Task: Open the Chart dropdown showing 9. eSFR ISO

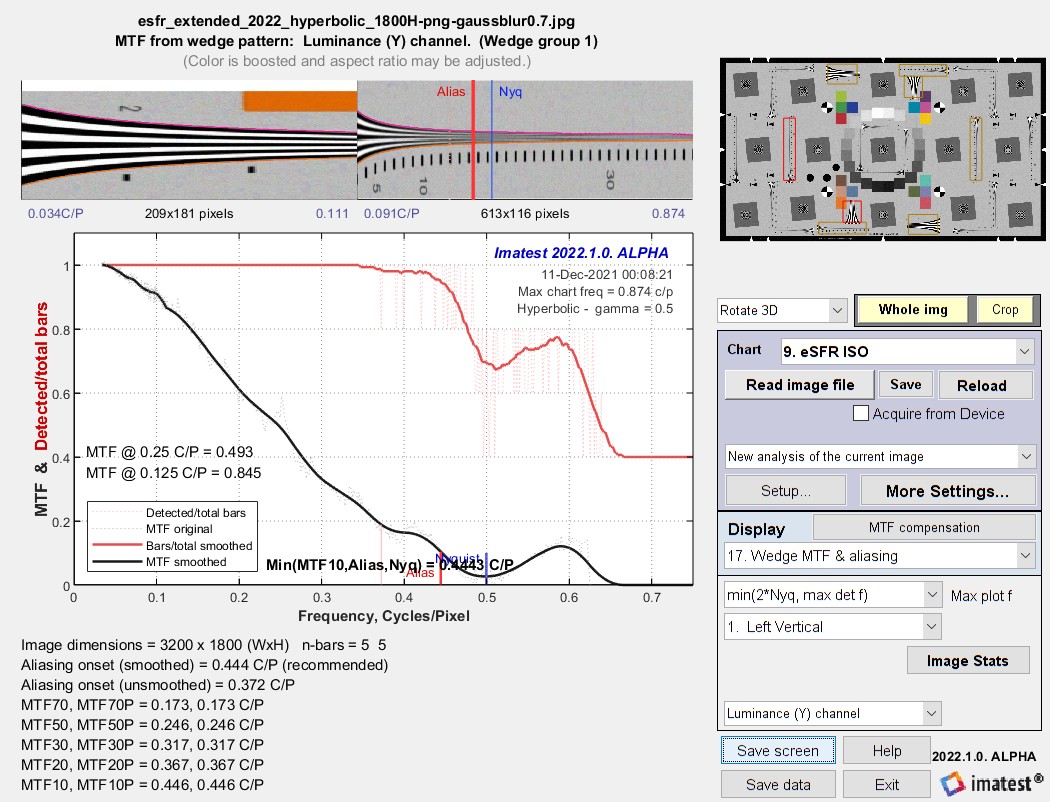Action: [x=907, y=351]
